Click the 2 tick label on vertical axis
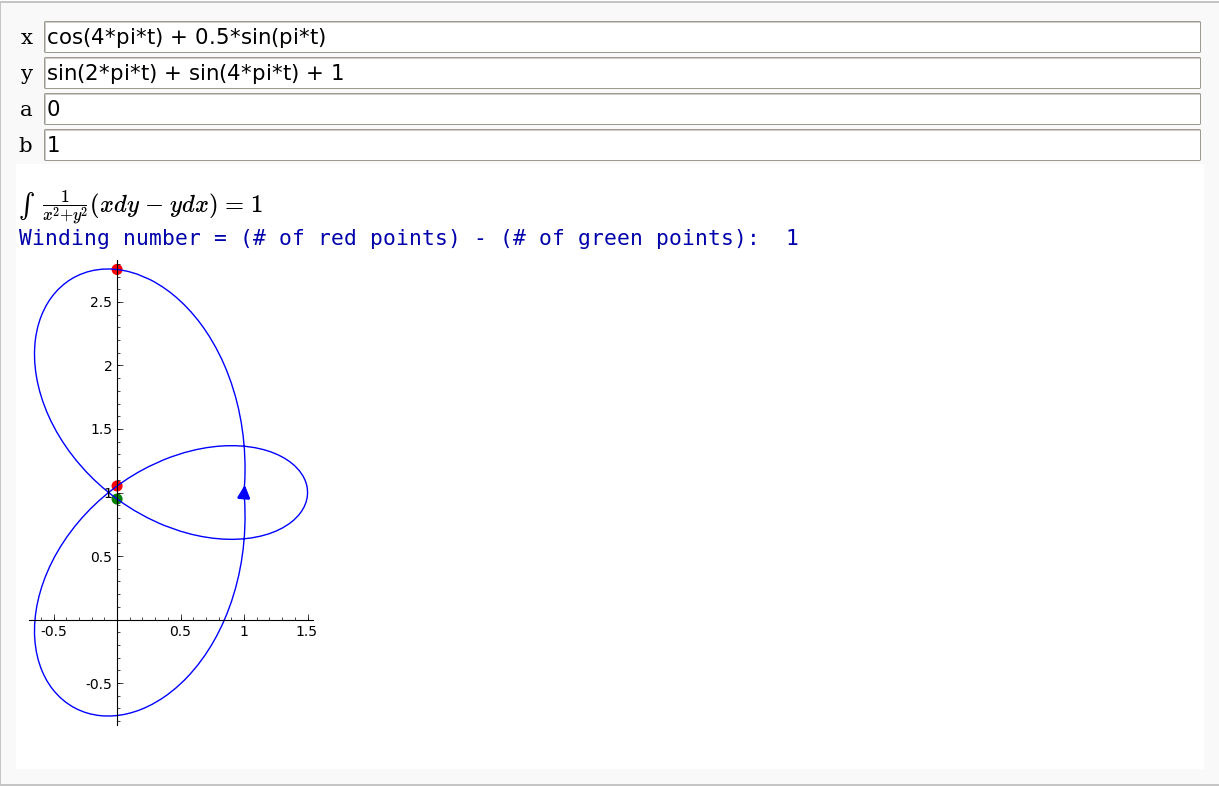 108,366
